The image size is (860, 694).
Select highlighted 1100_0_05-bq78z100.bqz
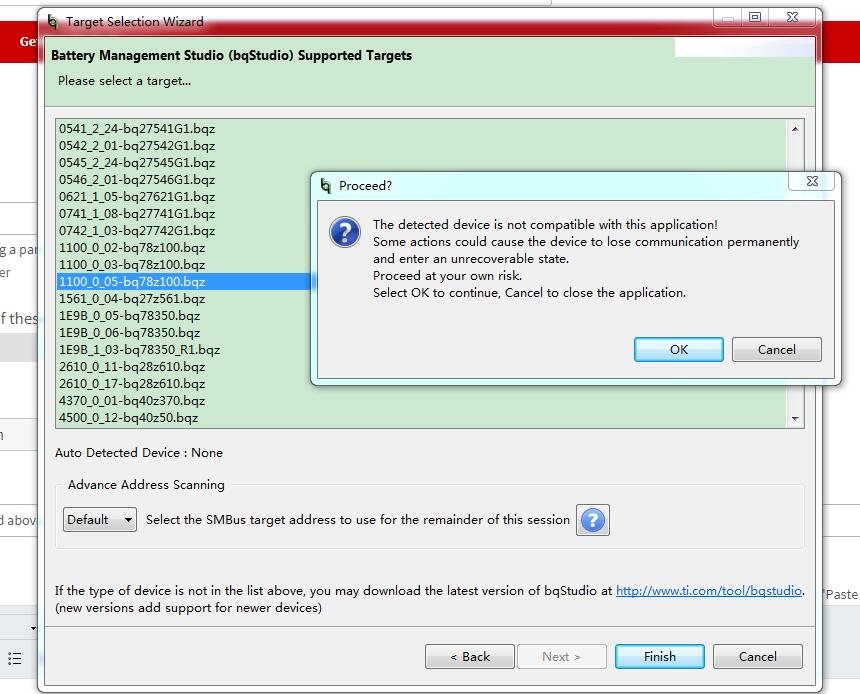click(x=184, y=281)
